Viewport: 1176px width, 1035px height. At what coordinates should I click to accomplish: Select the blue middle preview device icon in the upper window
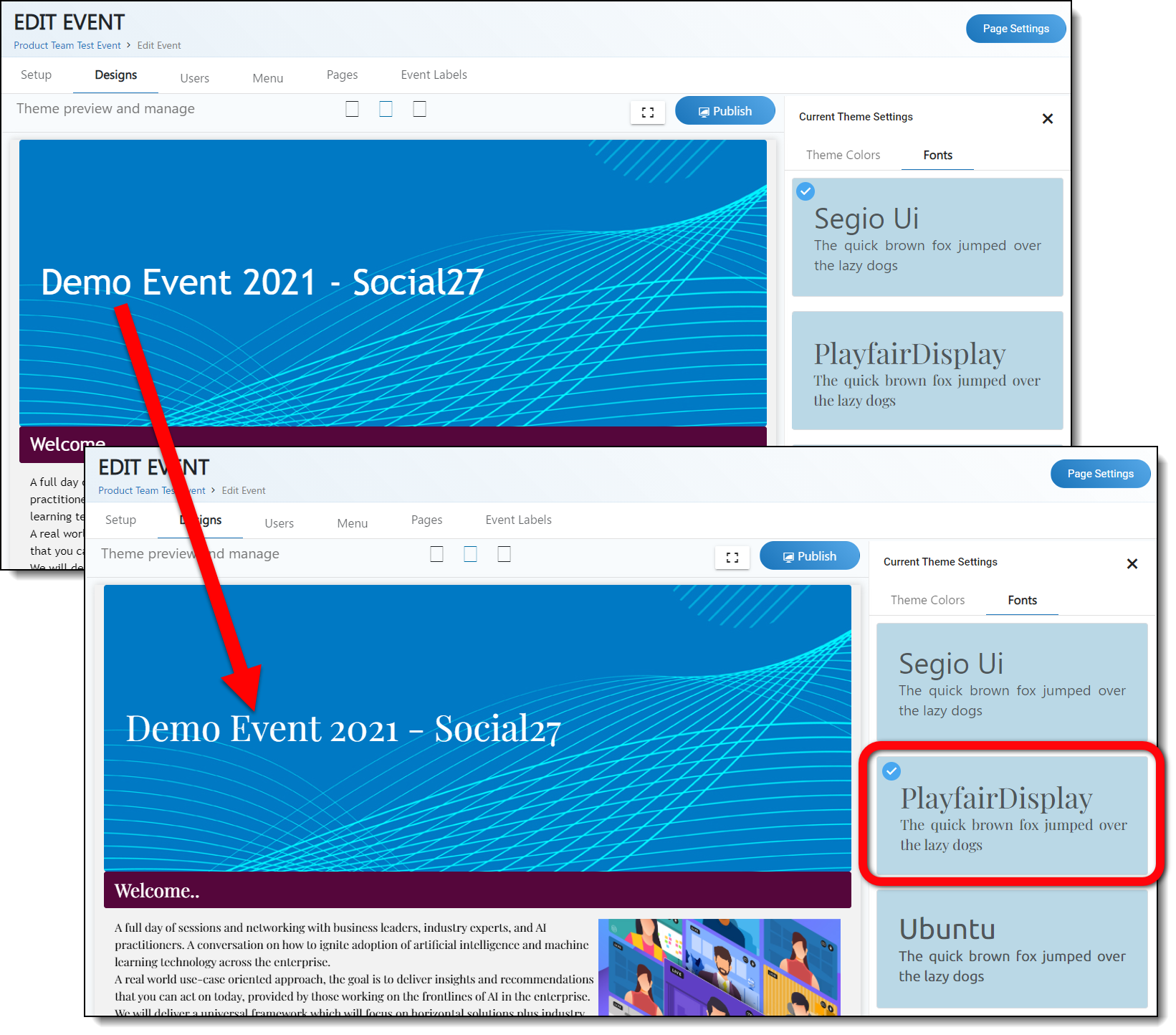[386, 109]
